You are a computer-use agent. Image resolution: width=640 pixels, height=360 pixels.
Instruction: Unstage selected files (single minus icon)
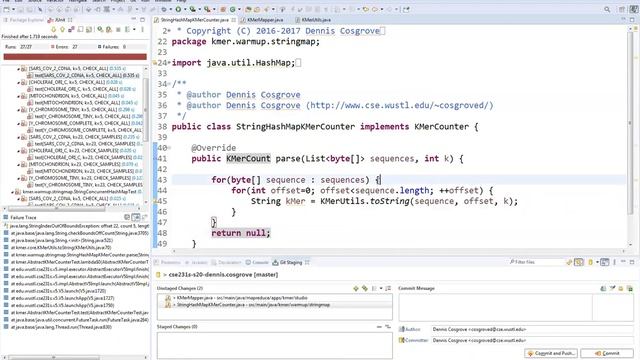(379, 327)
